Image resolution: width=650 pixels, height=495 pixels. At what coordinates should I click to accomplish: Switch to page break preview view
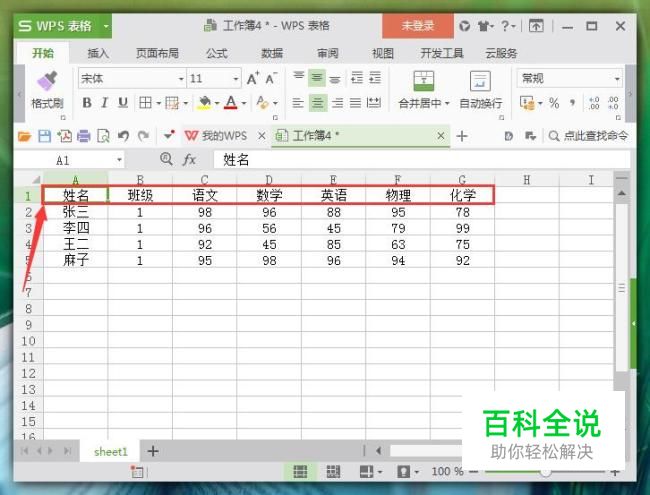coord(333,471)
